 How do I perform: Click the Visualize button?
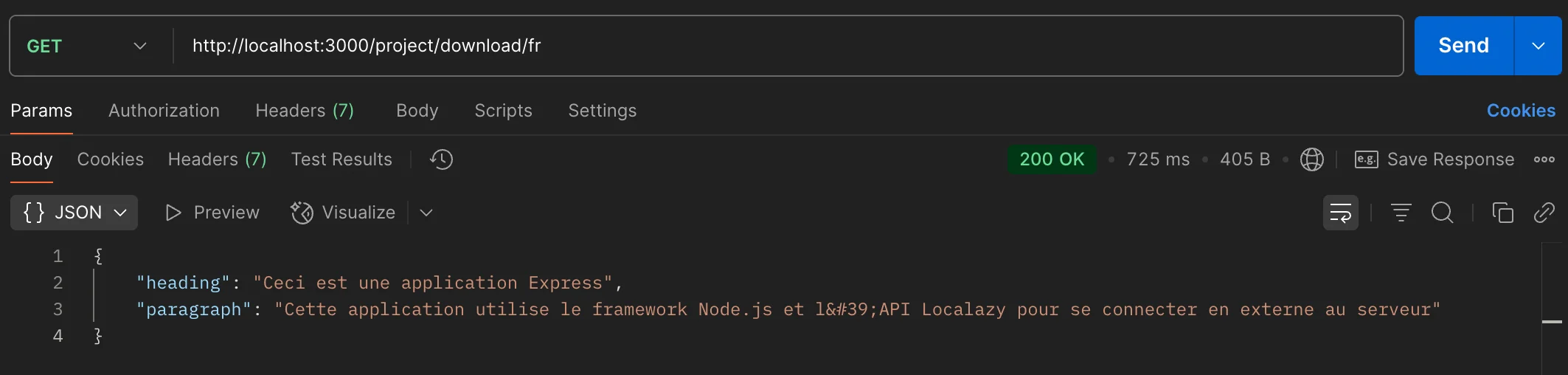[343, 213]
